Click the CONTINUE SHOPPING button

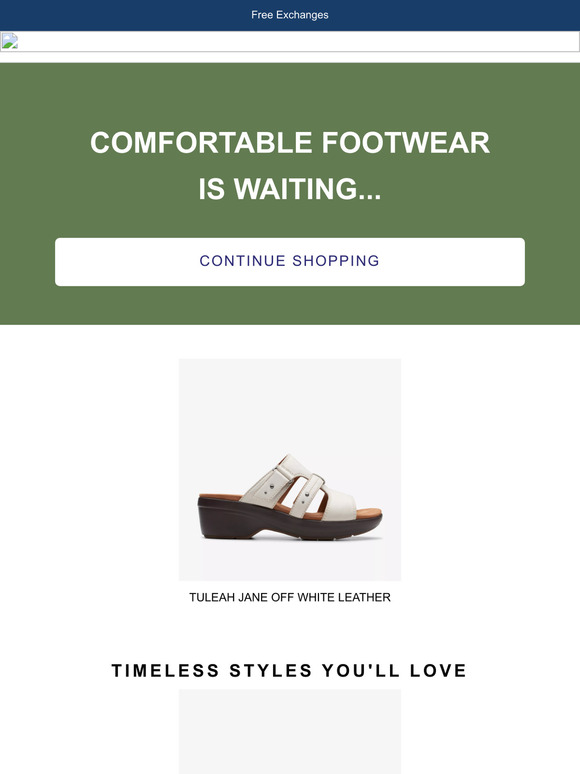290,262
